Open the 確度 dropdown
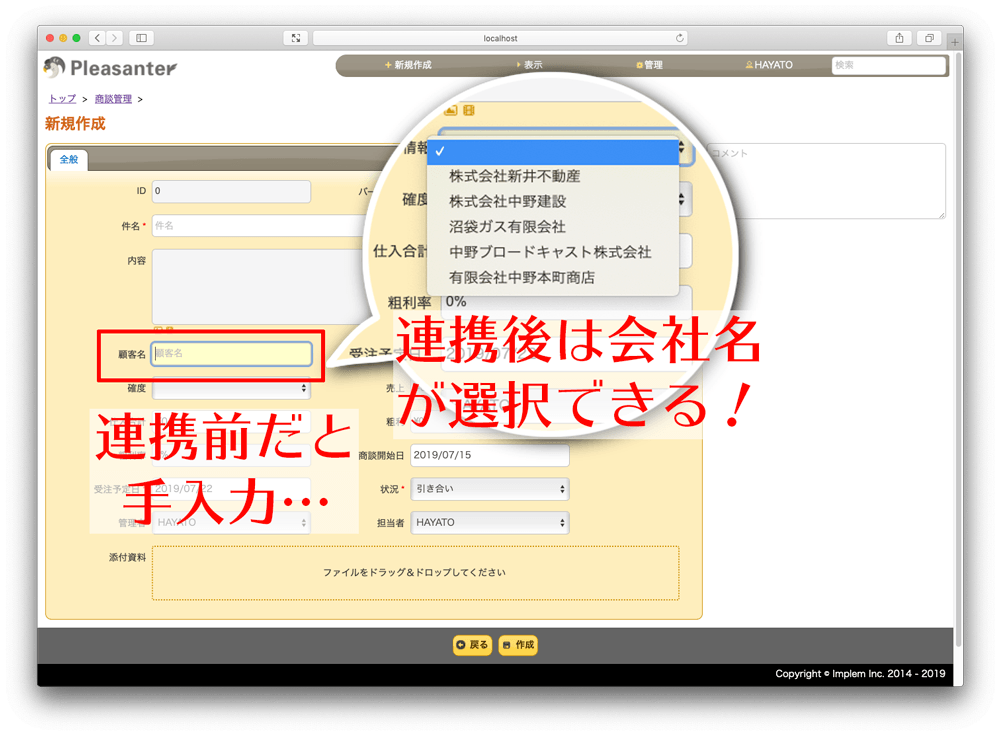 [x=231, y=388]
